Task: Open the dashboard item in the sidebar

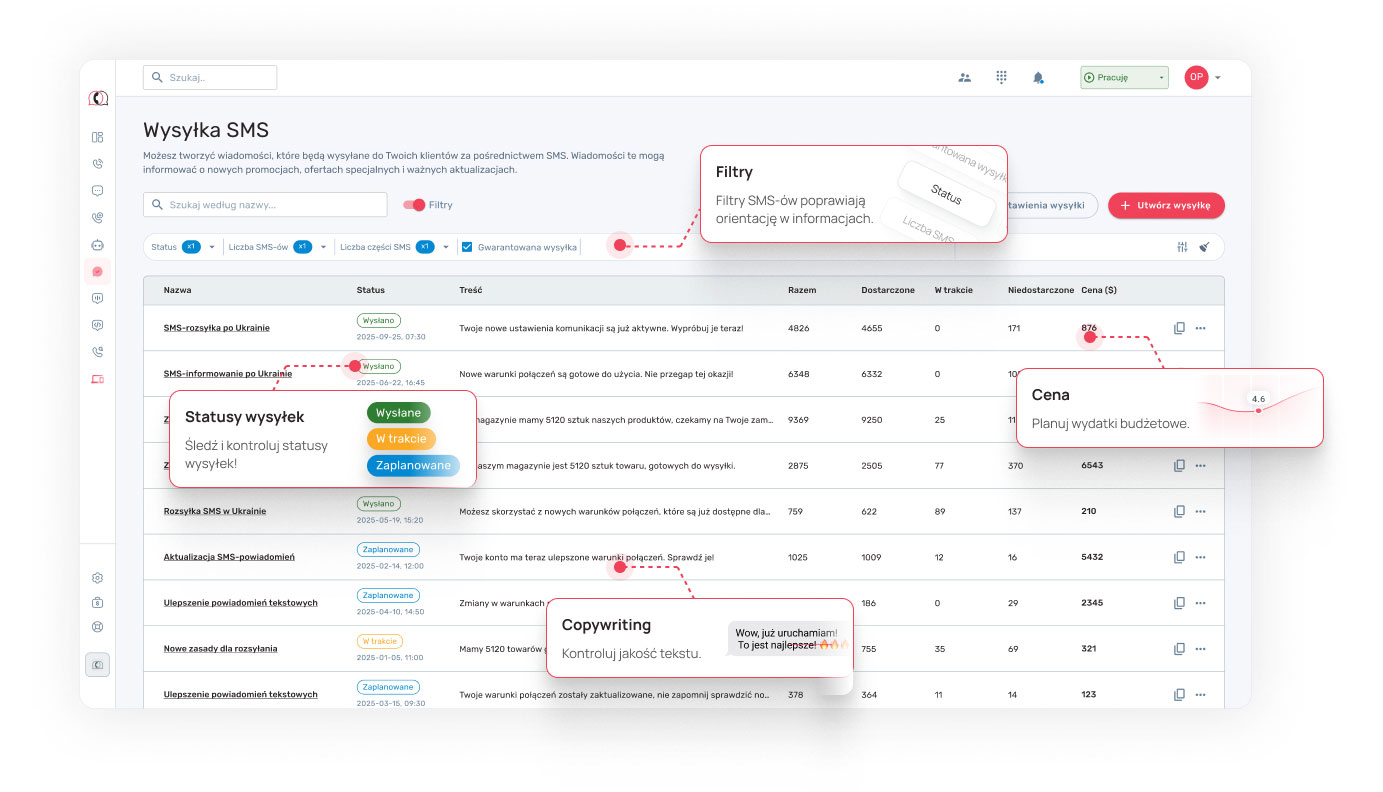Action: click(x=98, y=137)
